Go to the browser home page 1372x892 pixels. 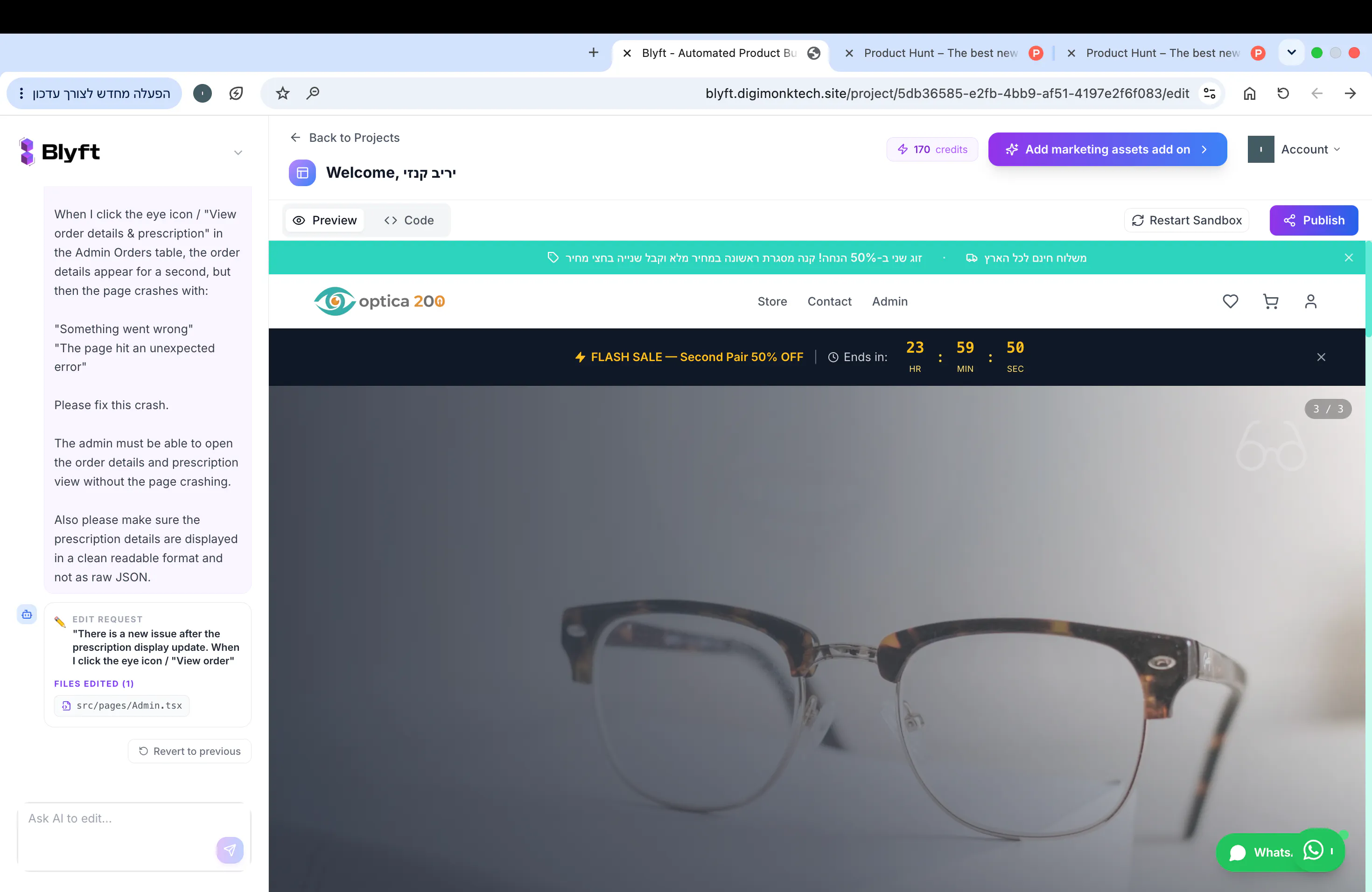pos(1249,93)
